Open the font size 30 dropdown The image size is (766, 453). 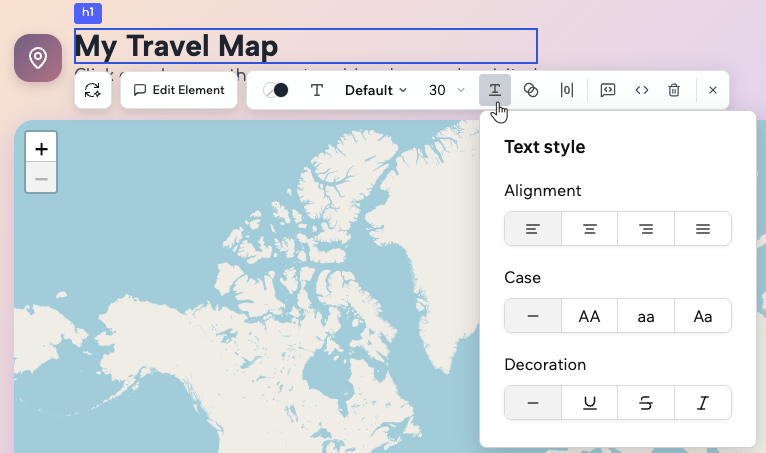(x=446, y=90)
